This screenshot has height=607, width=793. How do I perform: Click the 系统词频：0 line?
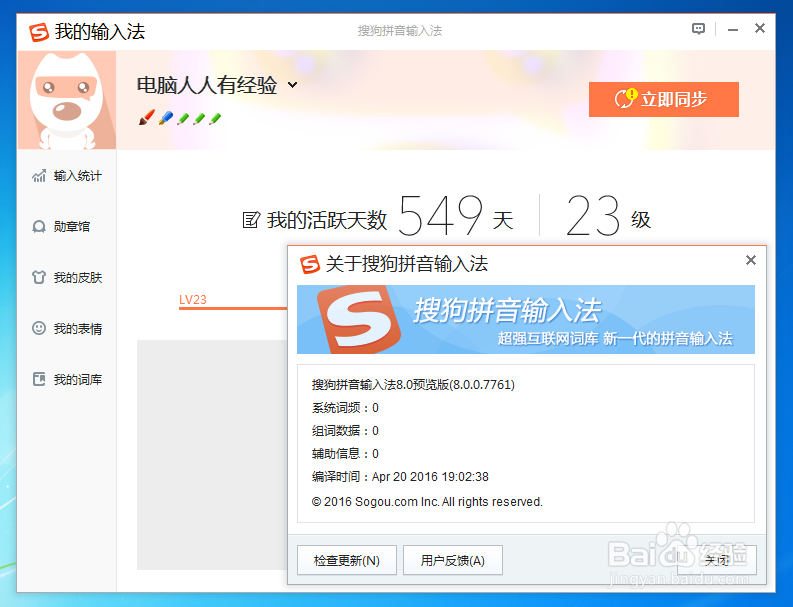345,408
